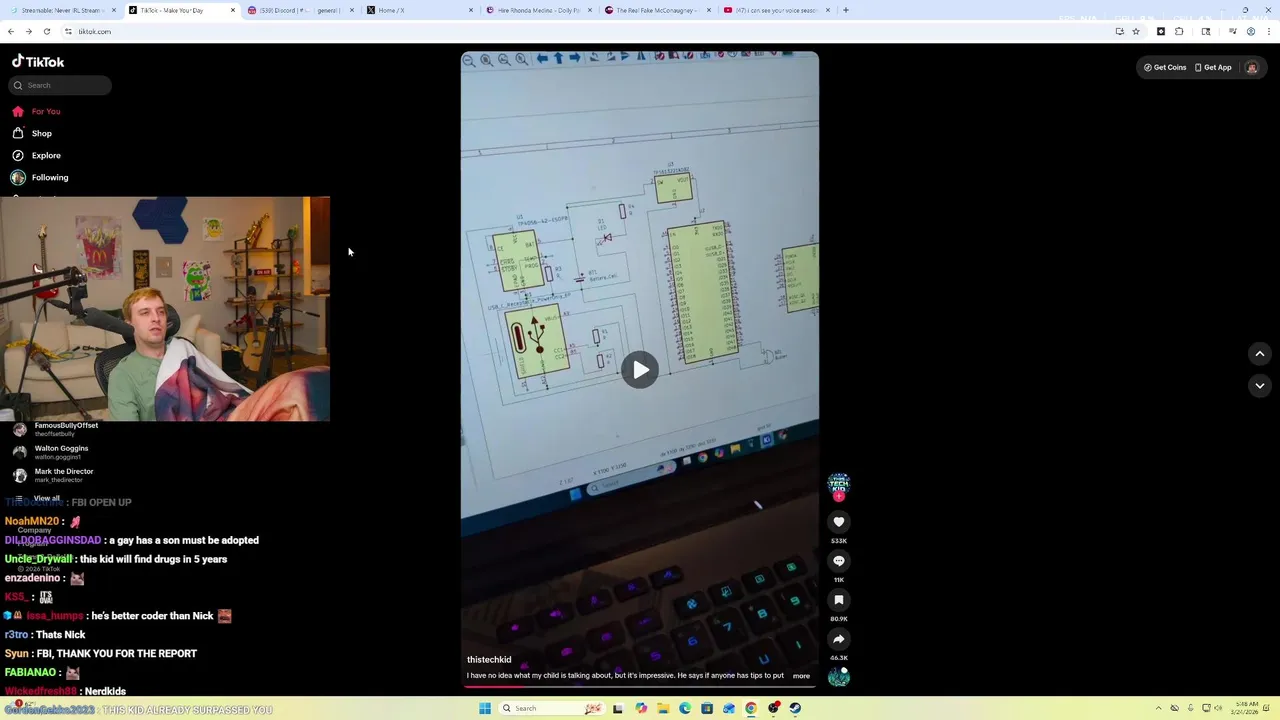Open the video comments
This screenshot has width=1280, height=720.
pos(839,561)
